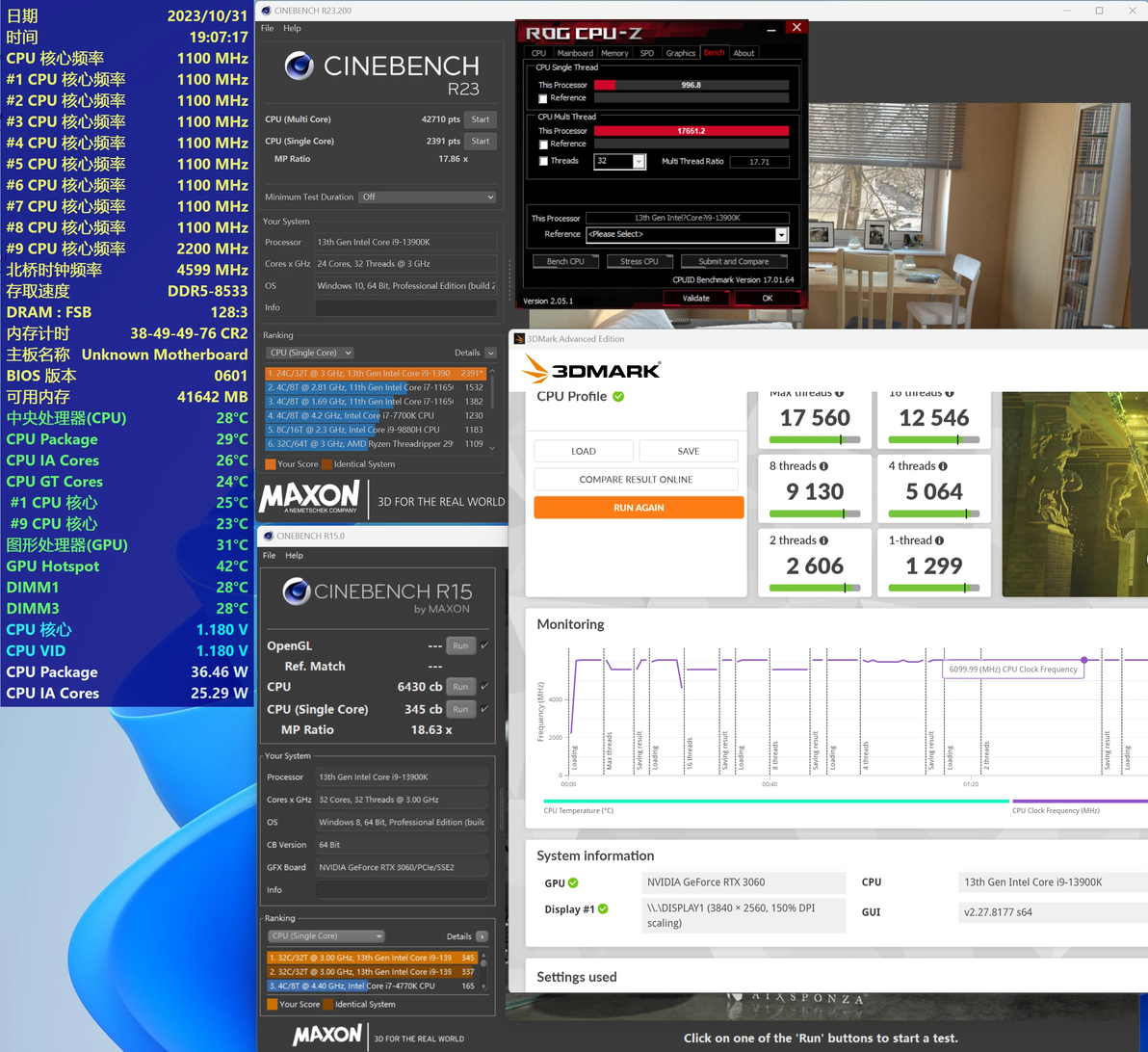Open CPU (Single Core) ranking dropdown in R23

[x=310, y=353]
